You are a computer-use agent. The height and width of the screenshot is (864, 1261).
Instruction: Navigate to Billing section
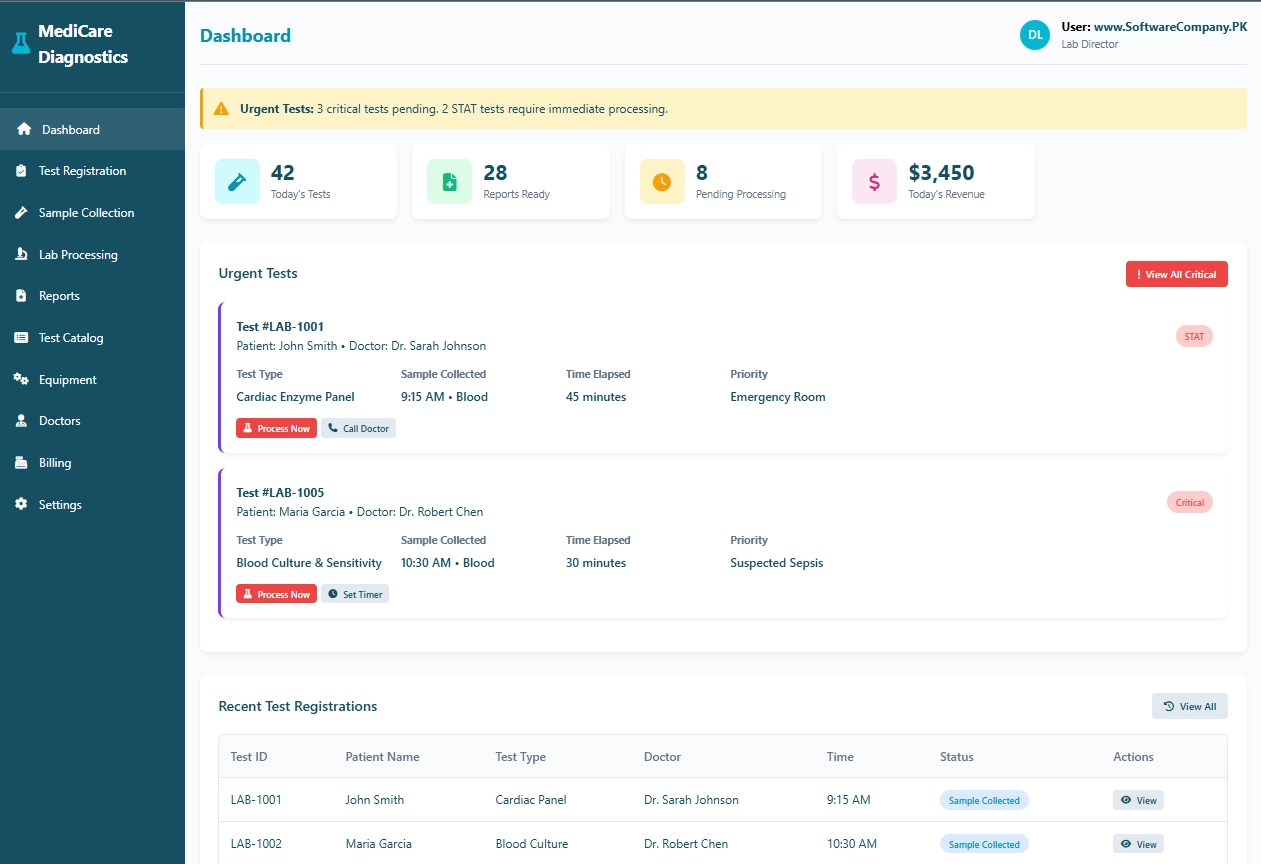(55, 463)
